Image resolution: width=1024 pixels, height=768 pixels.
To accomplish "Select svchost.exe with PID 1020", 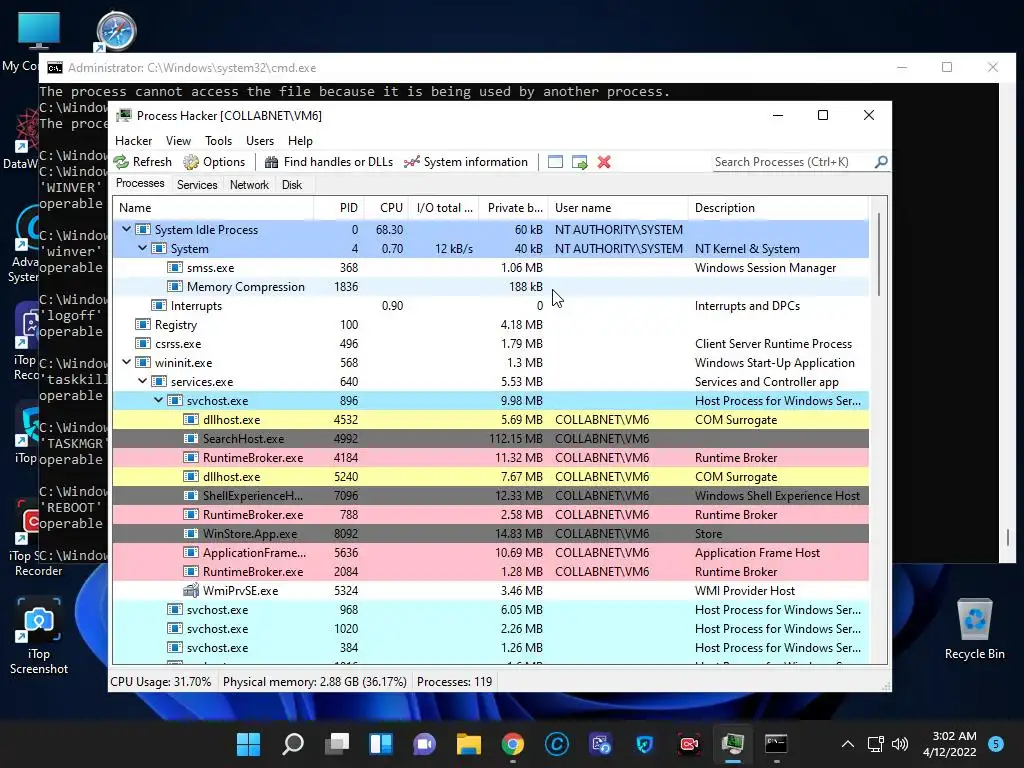I will tap(490, 628).
